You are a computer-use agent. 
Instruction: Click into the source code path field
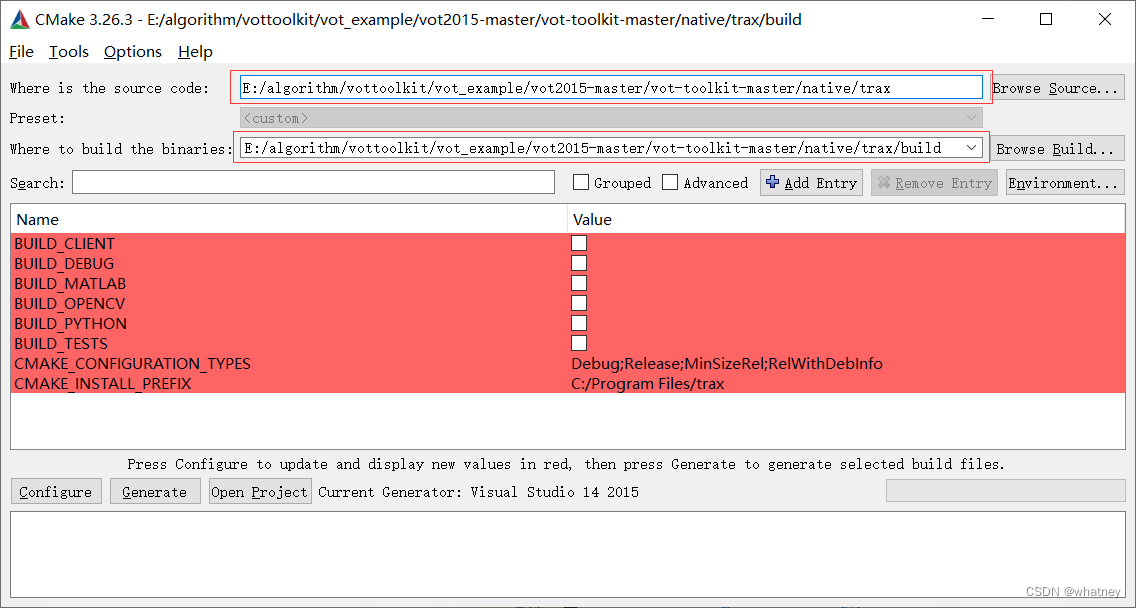point(611,88)
